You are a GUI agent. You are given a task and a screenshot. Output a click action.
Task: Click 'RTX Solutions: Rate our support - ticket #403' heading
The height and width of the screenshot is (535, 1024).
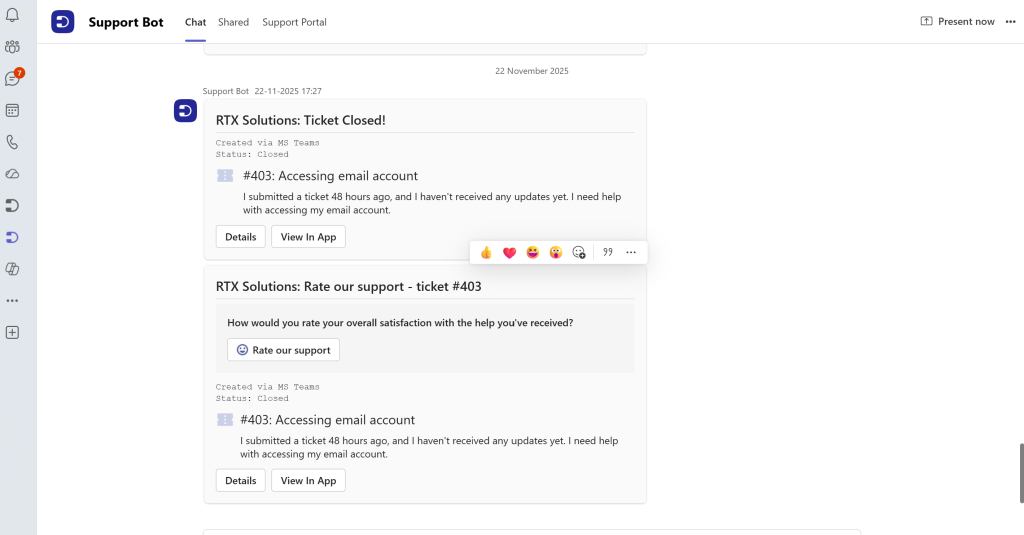point(349,286)
